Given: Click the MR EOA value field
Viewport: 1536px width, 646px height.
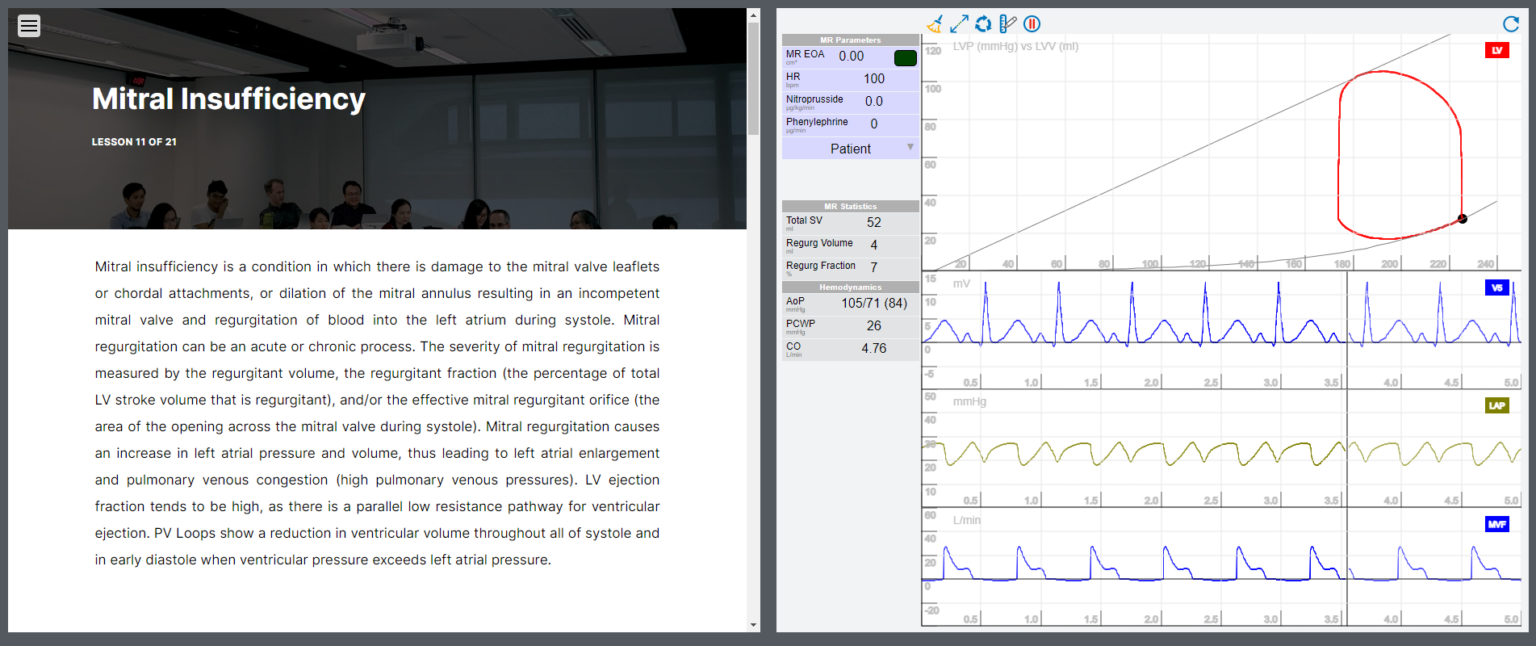Looking at the screenshot, I should coord(851,57).
